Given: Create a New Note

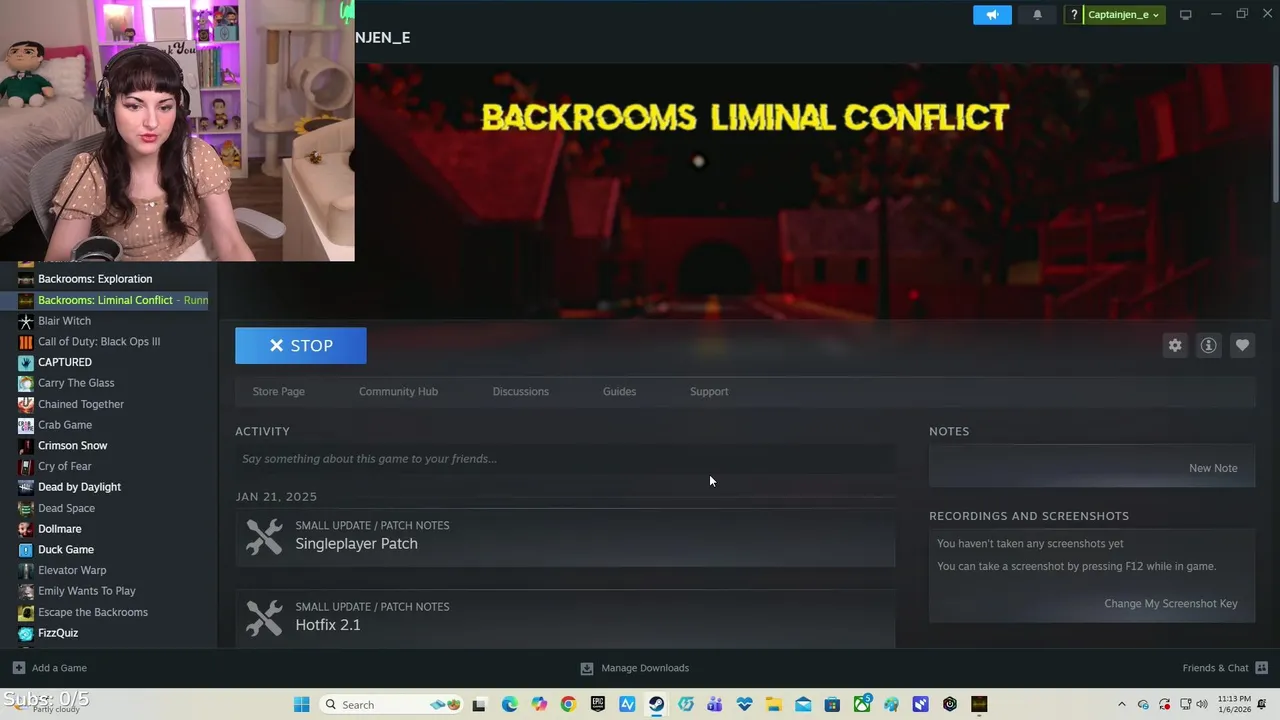Looking at the screenshot, I should pos(1213,468).
